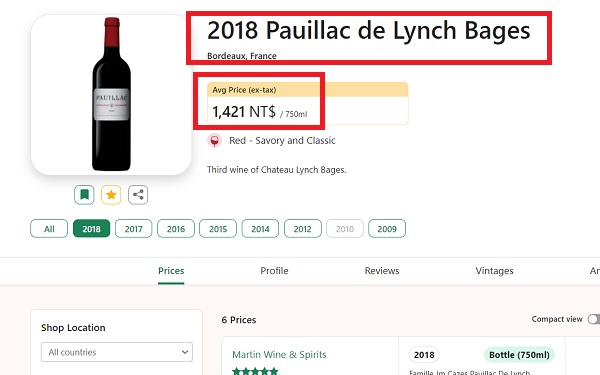The width and height of the screenshot is (600, 375).
Task: Click the Pauillac wine bottle image
Action: point(111,95)
